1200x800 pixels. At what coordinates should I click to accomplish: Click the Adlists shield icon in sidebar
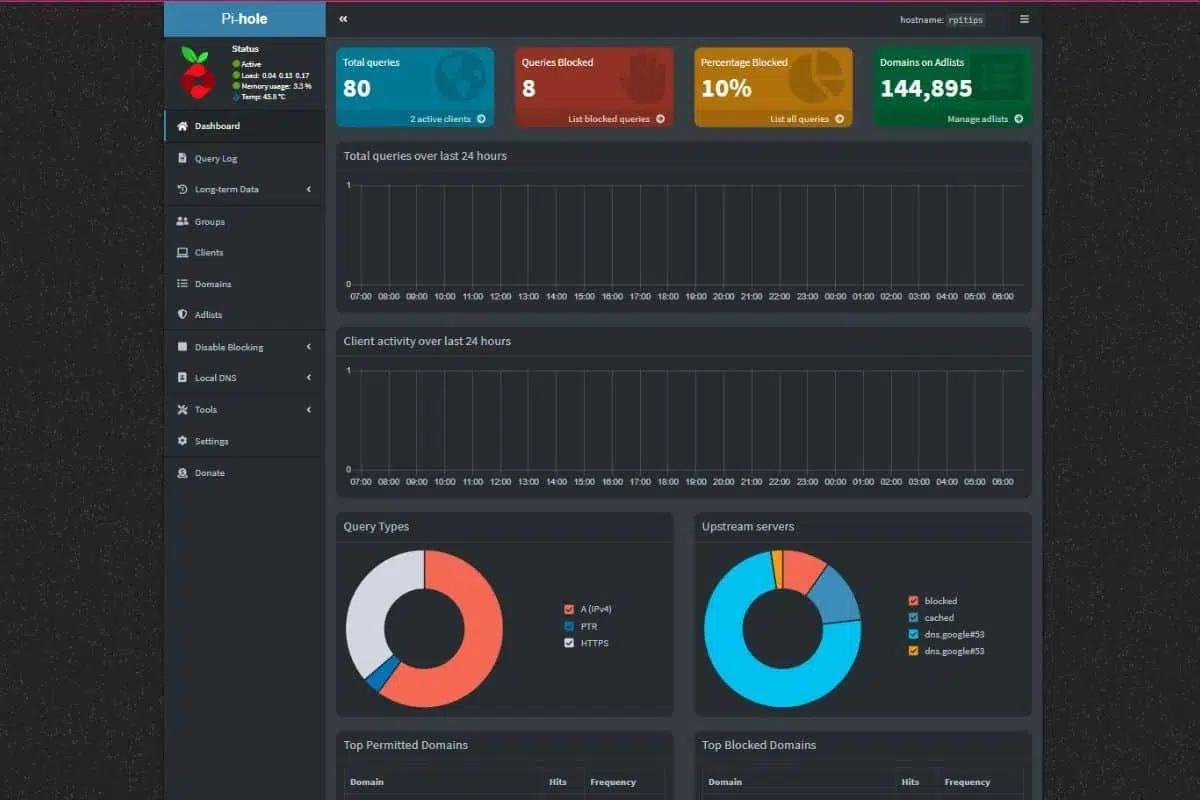pyautogui.click(x=182, y=315)
